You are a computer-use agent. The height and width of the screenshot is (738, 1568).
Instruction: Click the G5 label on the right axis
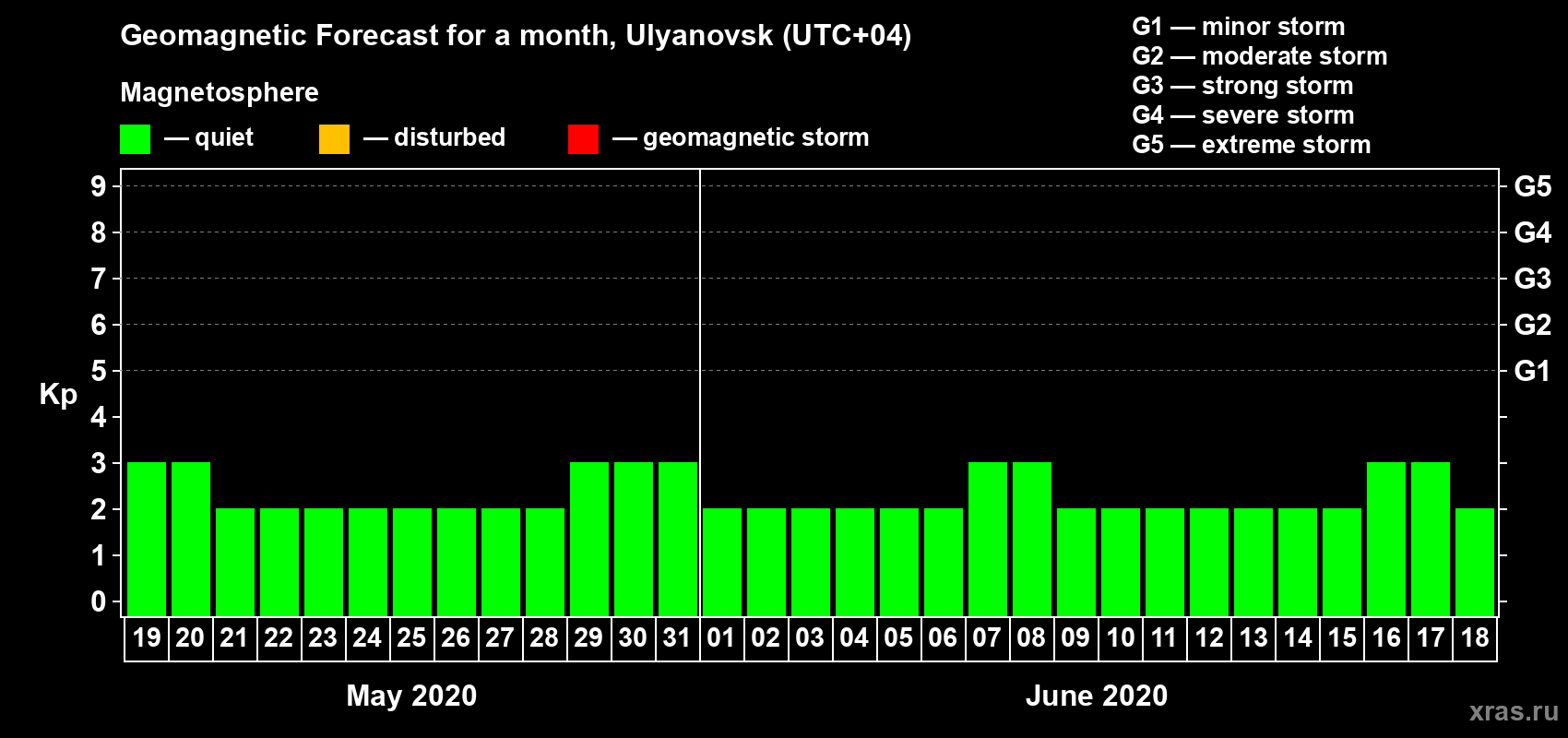[1533, 186]
